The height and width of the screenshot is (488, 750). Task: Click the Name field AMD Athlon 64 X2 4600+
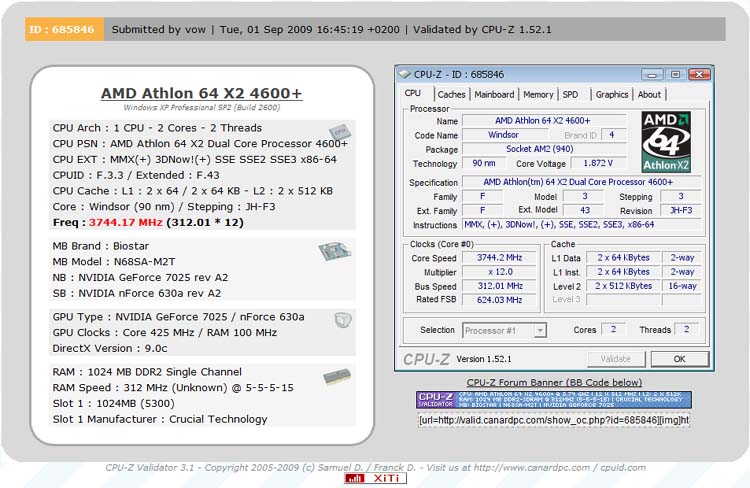[543, 121]
